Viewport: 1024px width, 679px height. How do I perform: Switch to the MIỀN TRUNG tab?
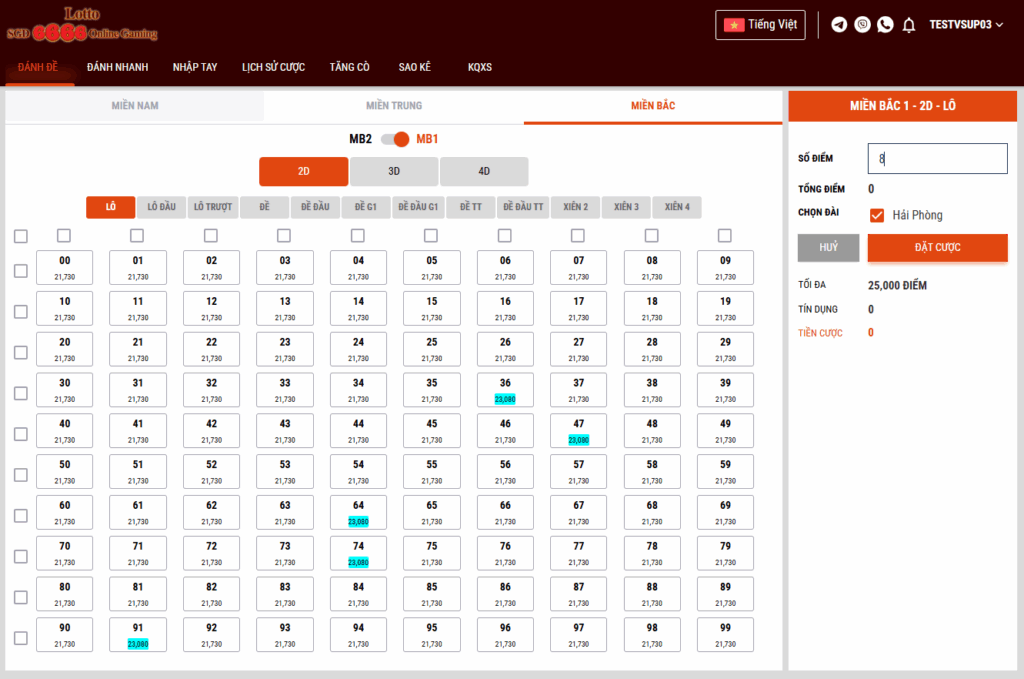(x=394, y=106)
